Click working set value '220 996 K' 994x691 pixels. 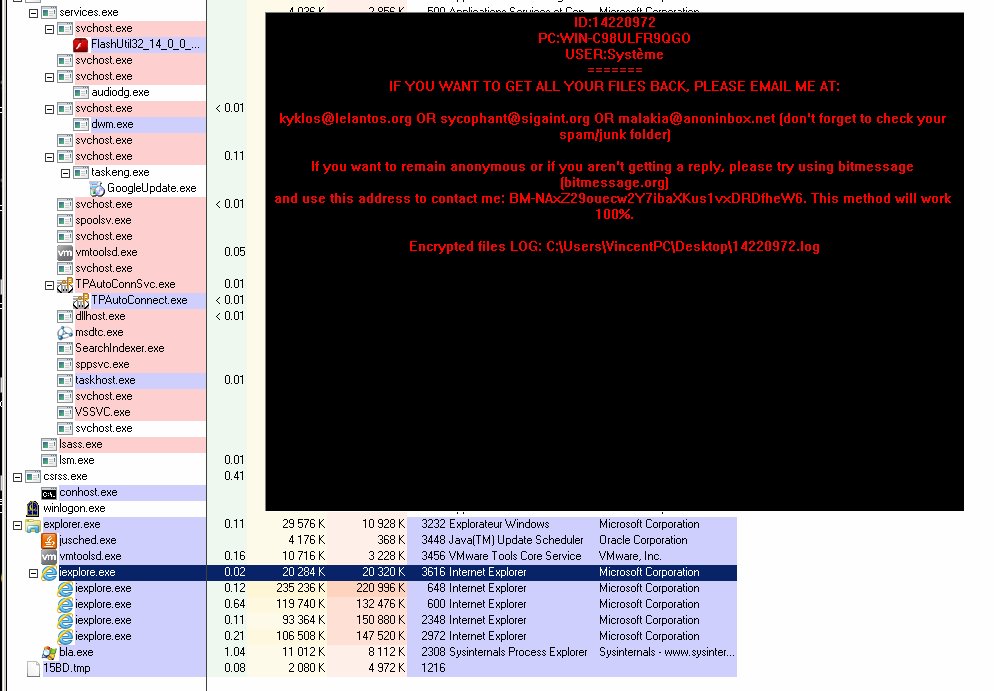(x=380, y=588)
